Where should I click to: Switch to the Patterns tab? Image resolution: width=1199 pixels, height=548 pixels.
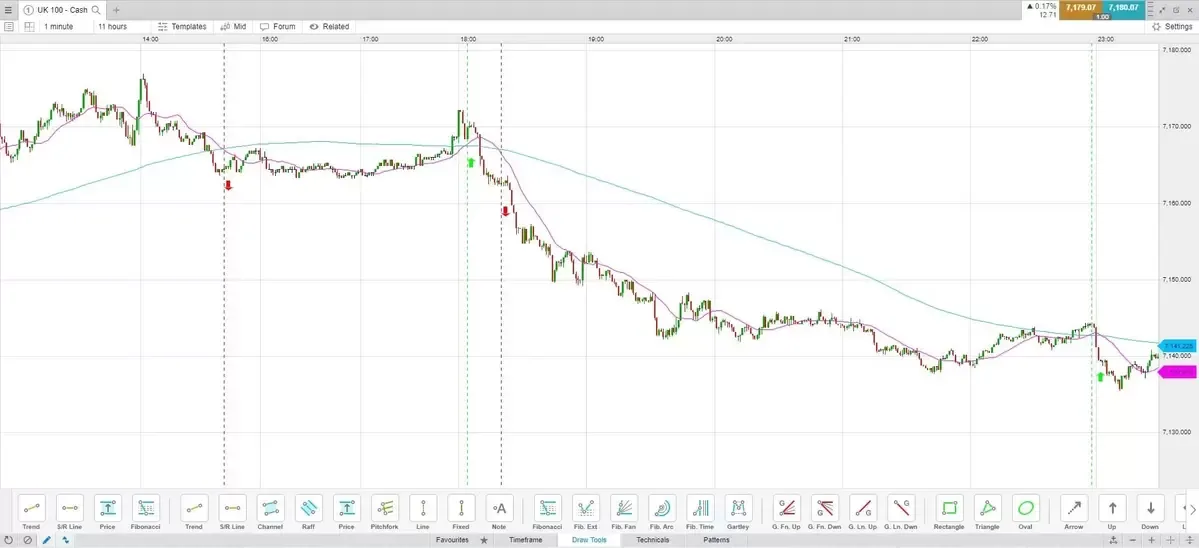coord(716,540)
